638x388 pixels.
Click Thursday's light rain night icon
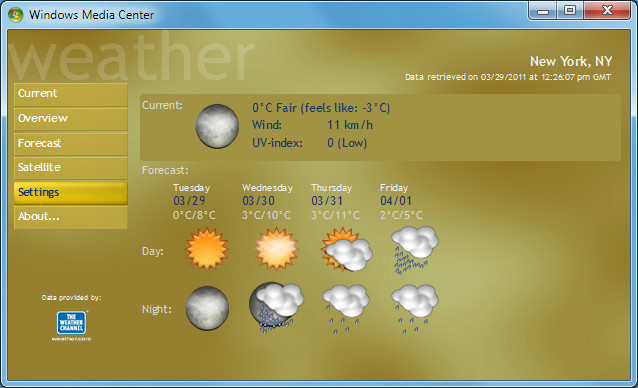coord(346,309)
